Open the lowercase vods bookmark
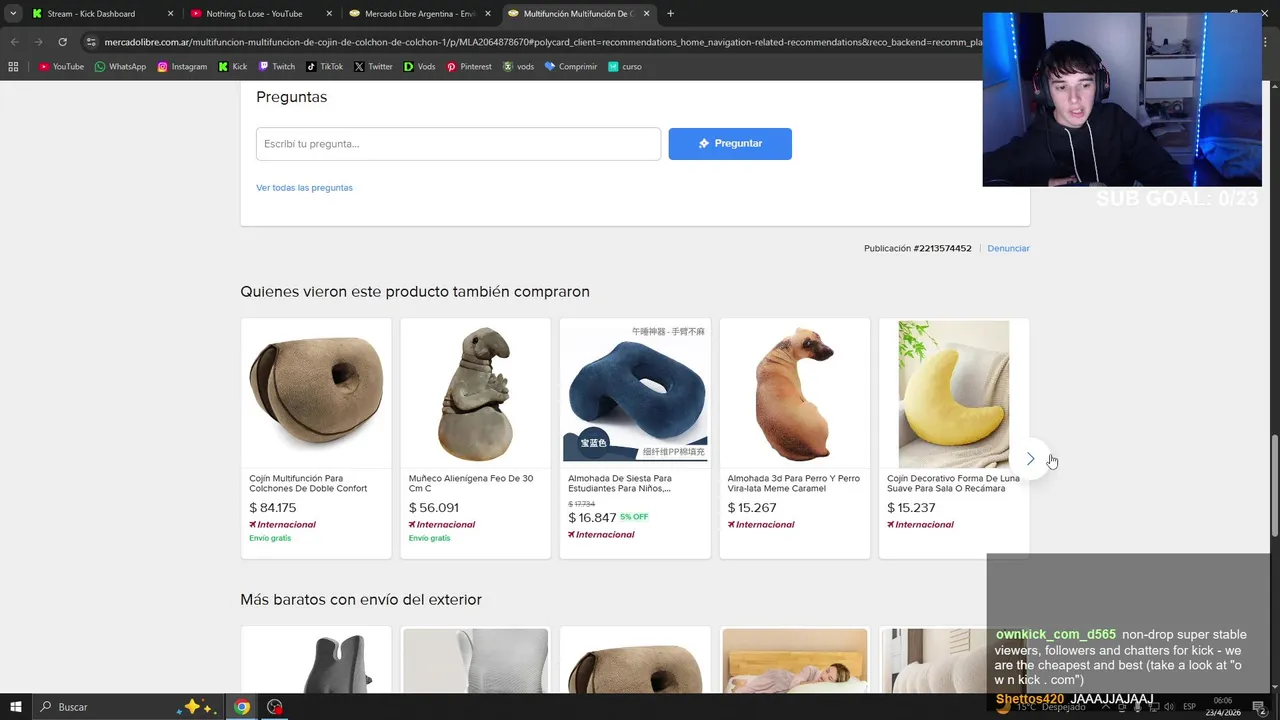Viewport: 1280px width, 720px height. pos(518,67)
